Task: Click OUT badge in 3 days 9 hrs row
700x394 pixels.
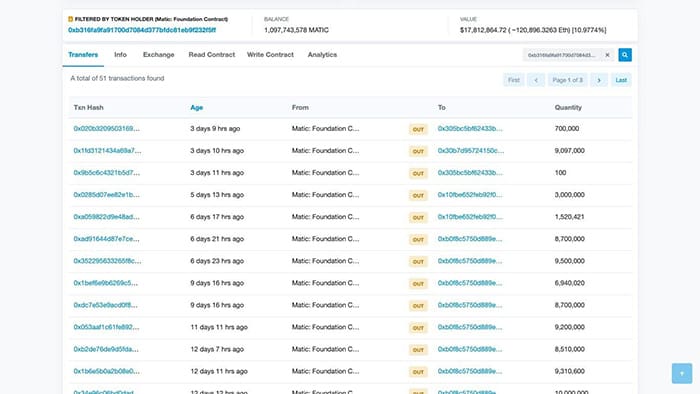Action: tap(418, 129)
